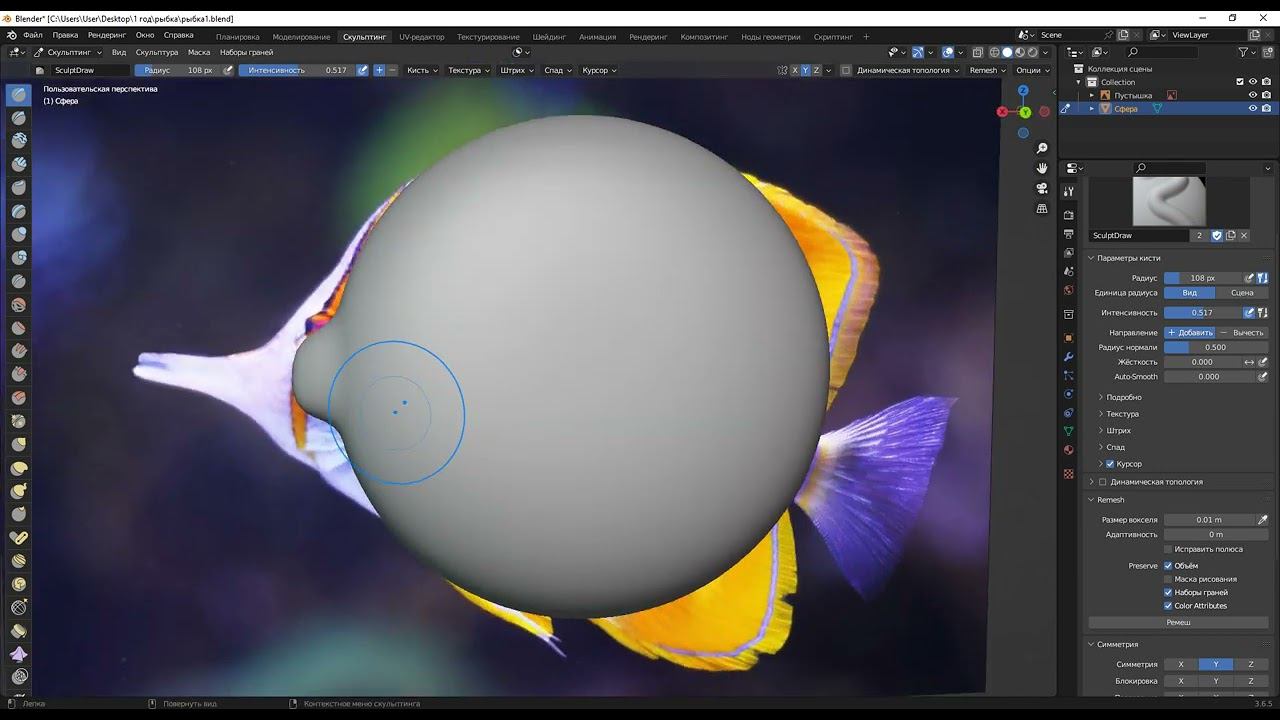The image size is (1280, 720).
Task: Toggle Collection exclude checkbox in outliner
Action: (x=1240, y=82)
